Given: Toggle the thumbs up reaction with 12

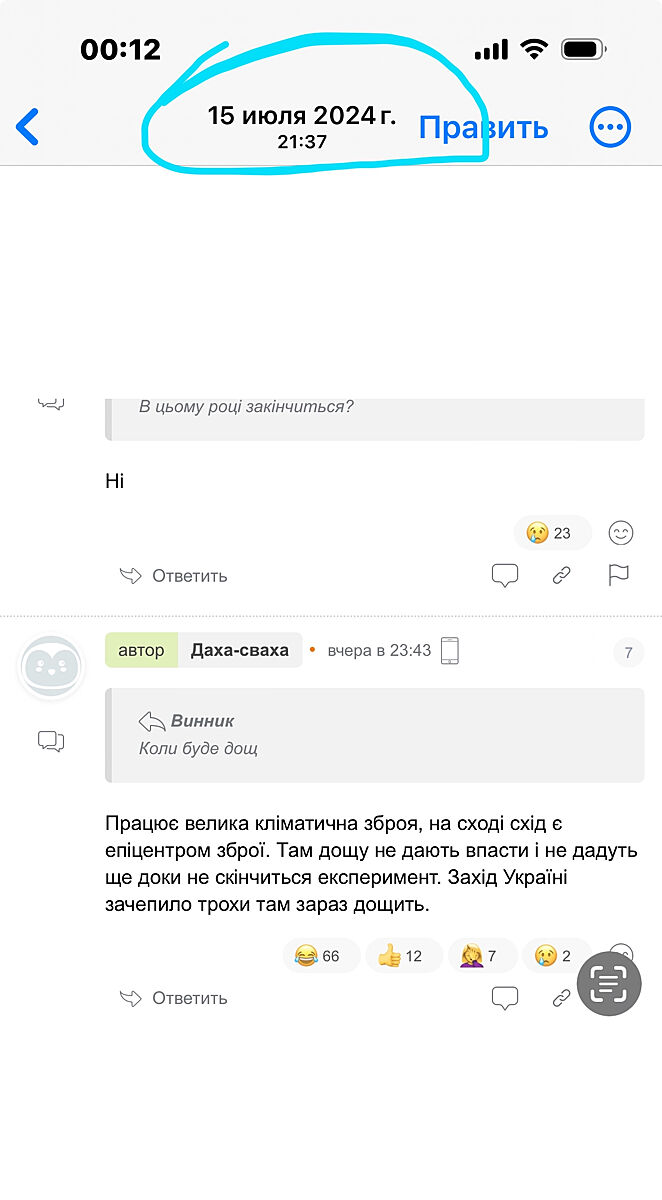Looking at the screenshot, I should point(400,956).
